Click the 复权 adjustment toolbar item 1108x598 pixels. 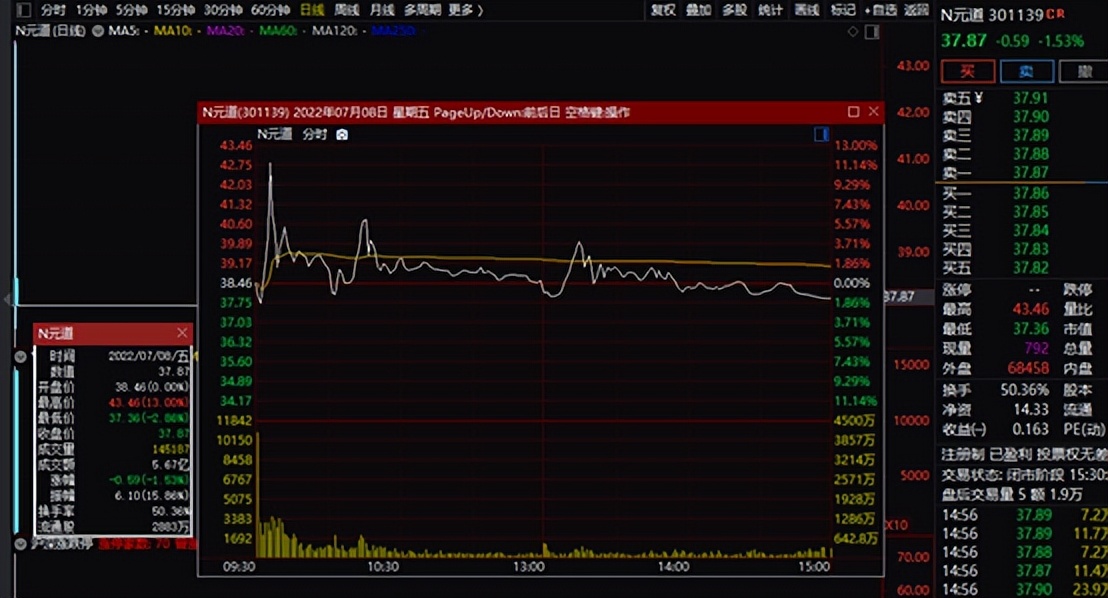pyautogui.click(x=663, y=10)
